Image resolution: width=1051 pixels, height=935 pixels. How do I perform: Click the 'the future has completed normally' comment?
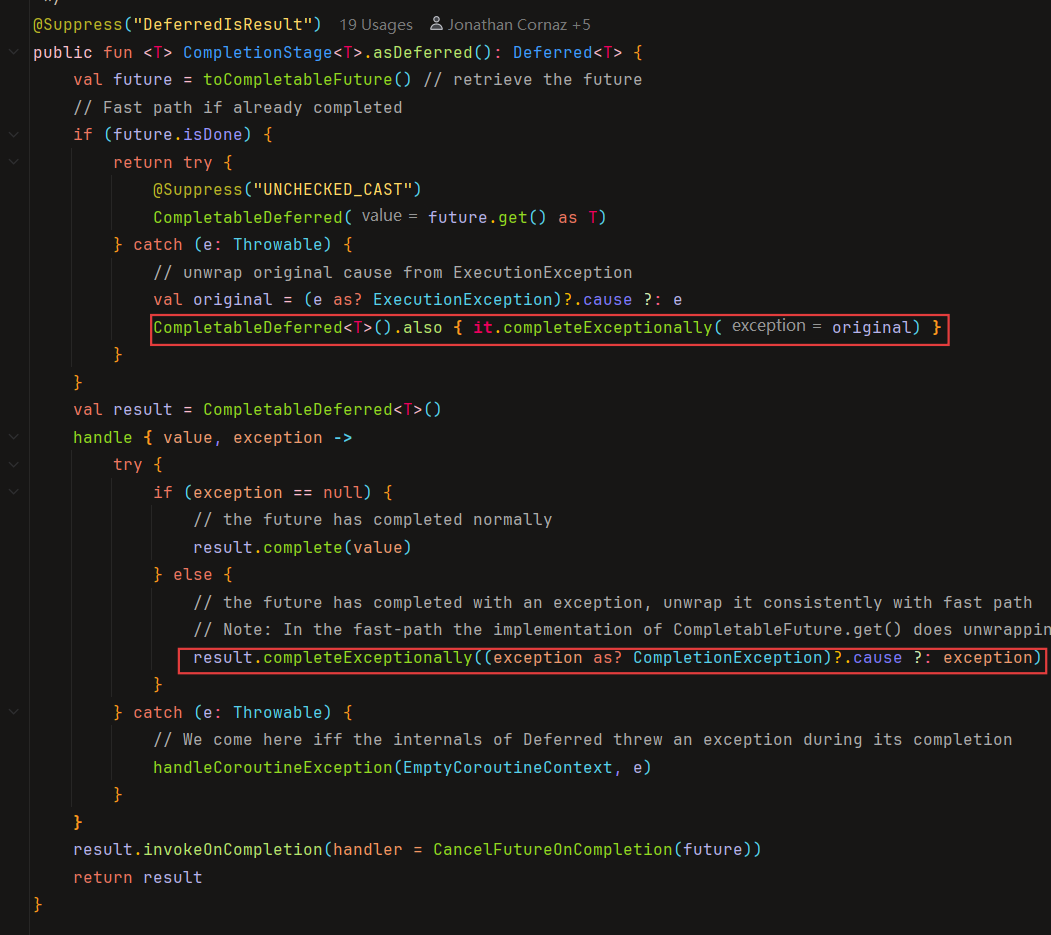pos(373,520)
